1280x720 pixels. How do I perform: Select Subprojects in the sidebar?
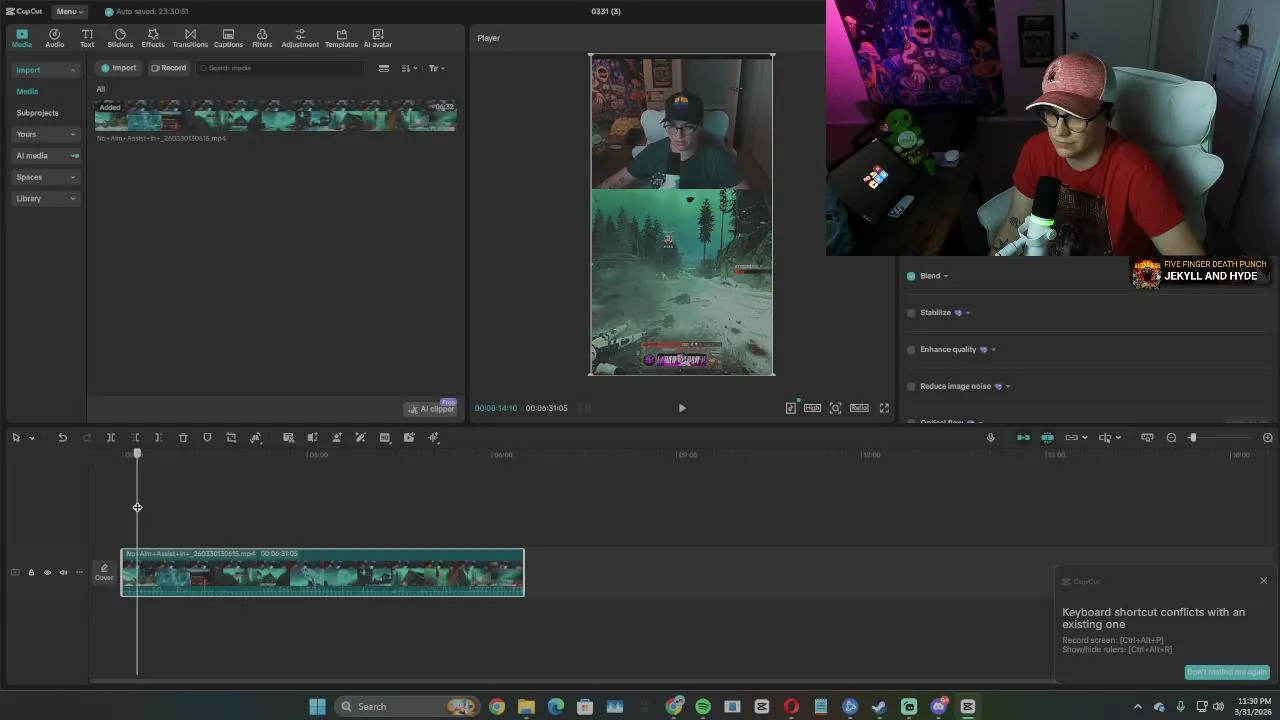[37, 113]
